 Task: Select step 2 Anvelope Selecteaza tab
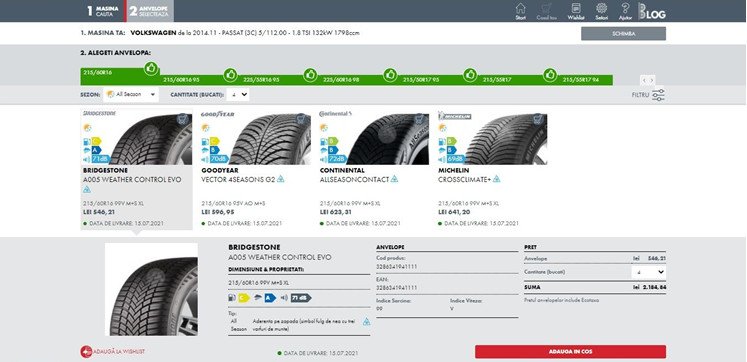(150, 11)
